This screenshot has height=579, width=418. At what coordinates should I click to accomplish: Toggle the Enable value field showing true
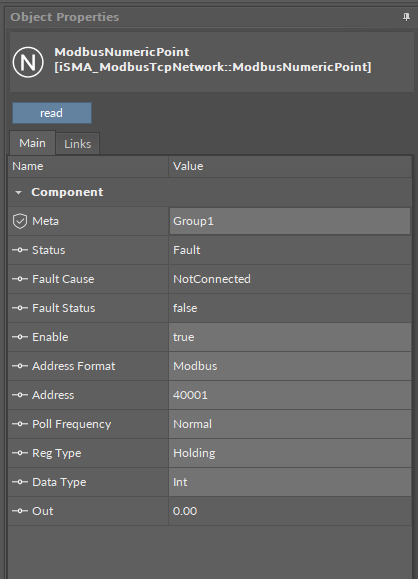pyautogui.click(x=290, y=337)
